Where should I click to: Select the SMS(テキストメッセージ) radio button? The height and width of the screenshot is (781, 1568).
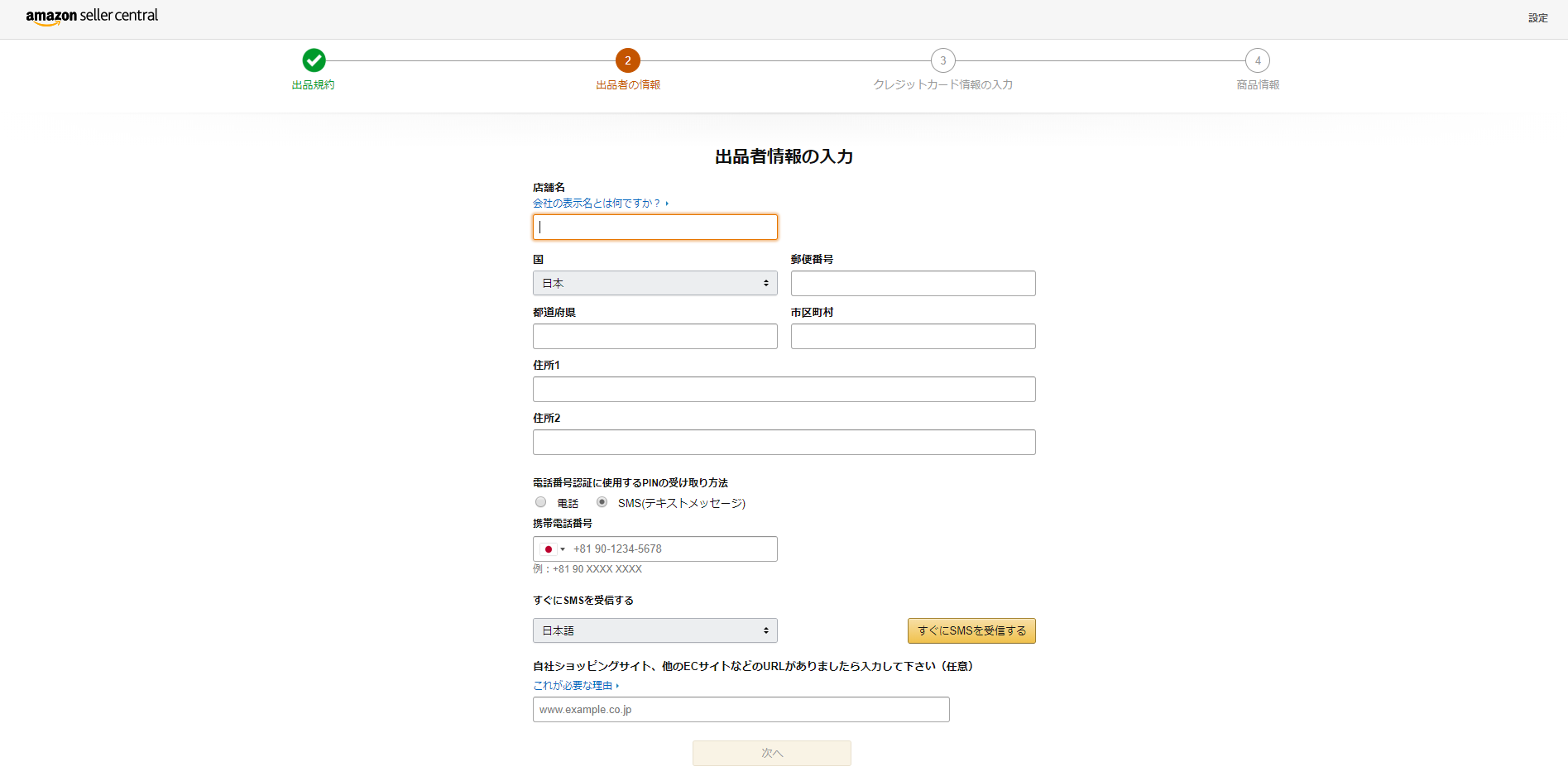[601, 502]
